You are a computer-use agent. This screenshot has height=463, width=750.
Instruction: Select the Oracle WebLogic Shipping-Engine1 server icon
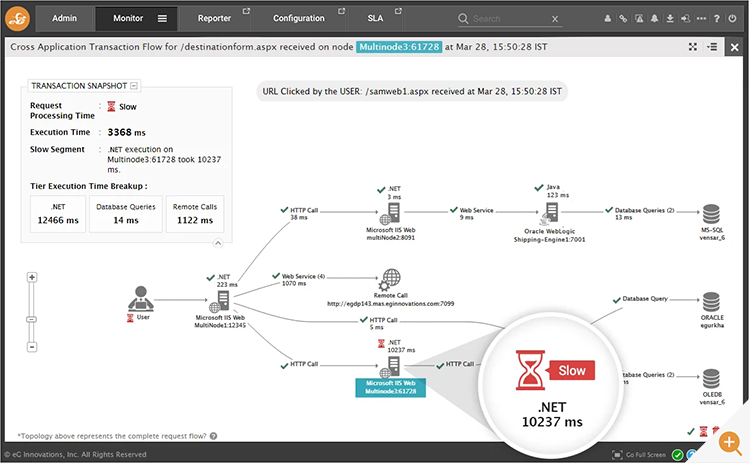pyautogui.click(x=549, y=214)
